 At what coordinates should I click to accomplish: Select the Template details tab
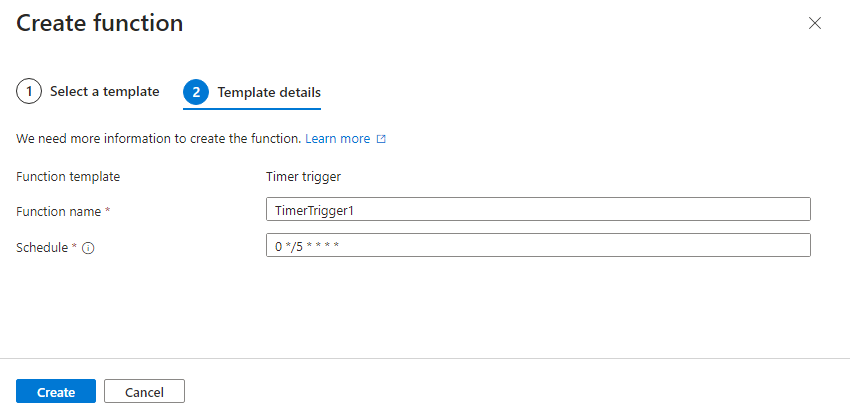pyautogui.click(x=269, y=93)
